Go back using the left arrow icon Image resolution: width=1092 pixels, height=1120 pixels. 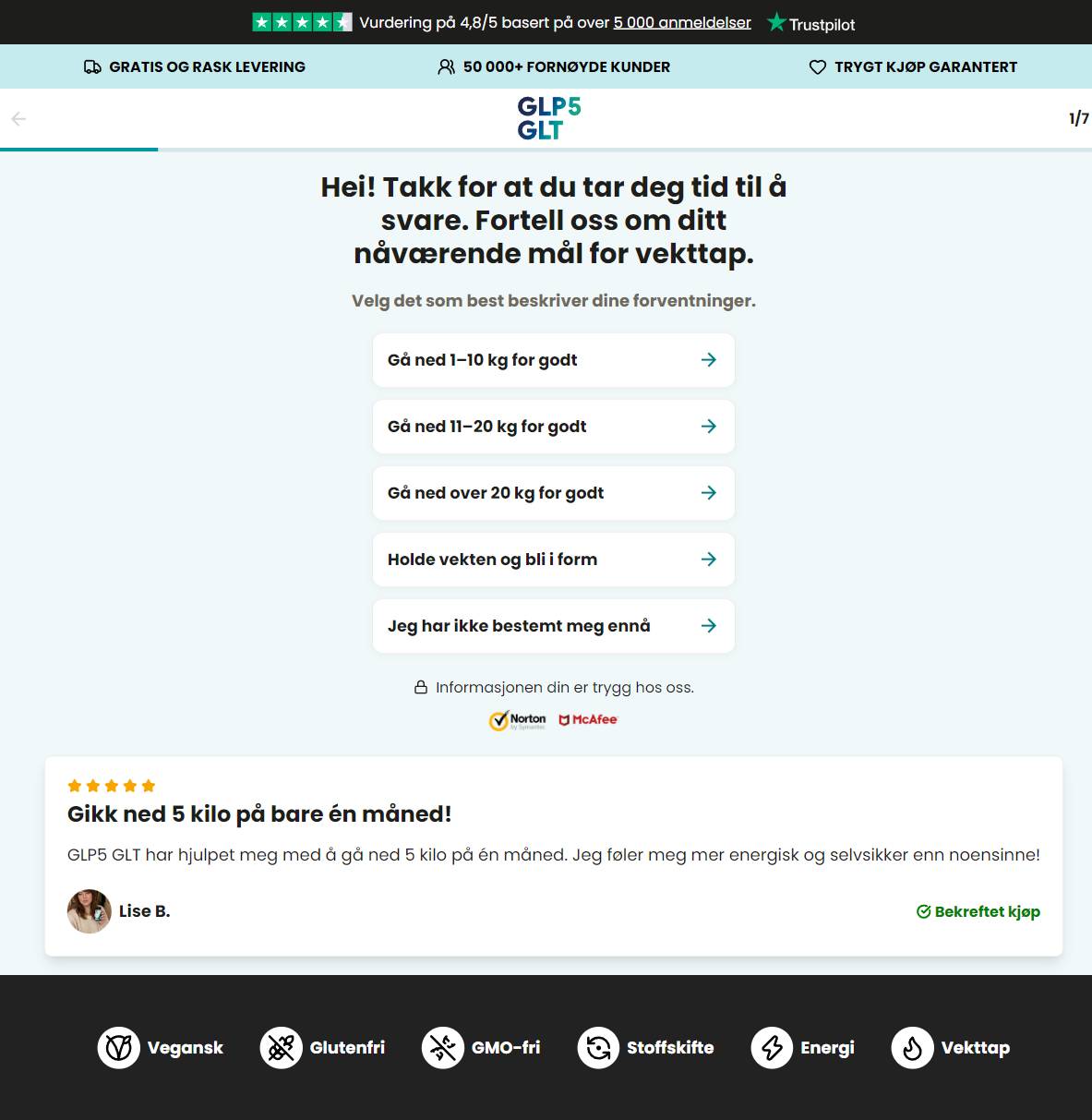[18, 119]
